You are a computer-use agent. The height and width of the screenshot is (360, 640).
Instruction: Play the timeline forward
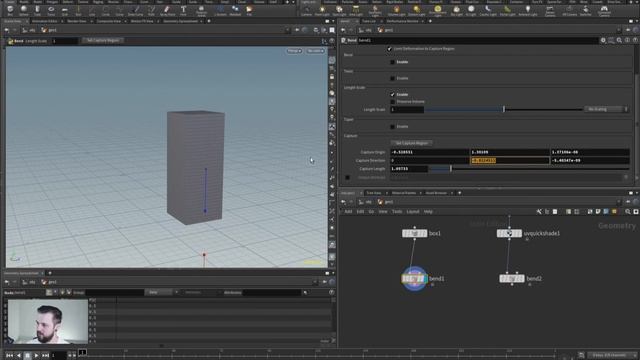click(x=36, y=356)
